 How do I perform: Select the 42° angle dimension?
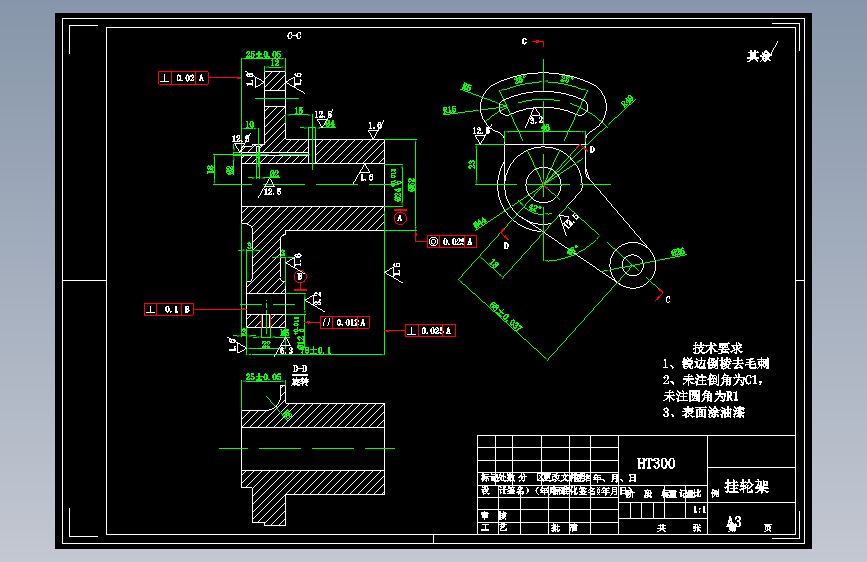point(535,209)
